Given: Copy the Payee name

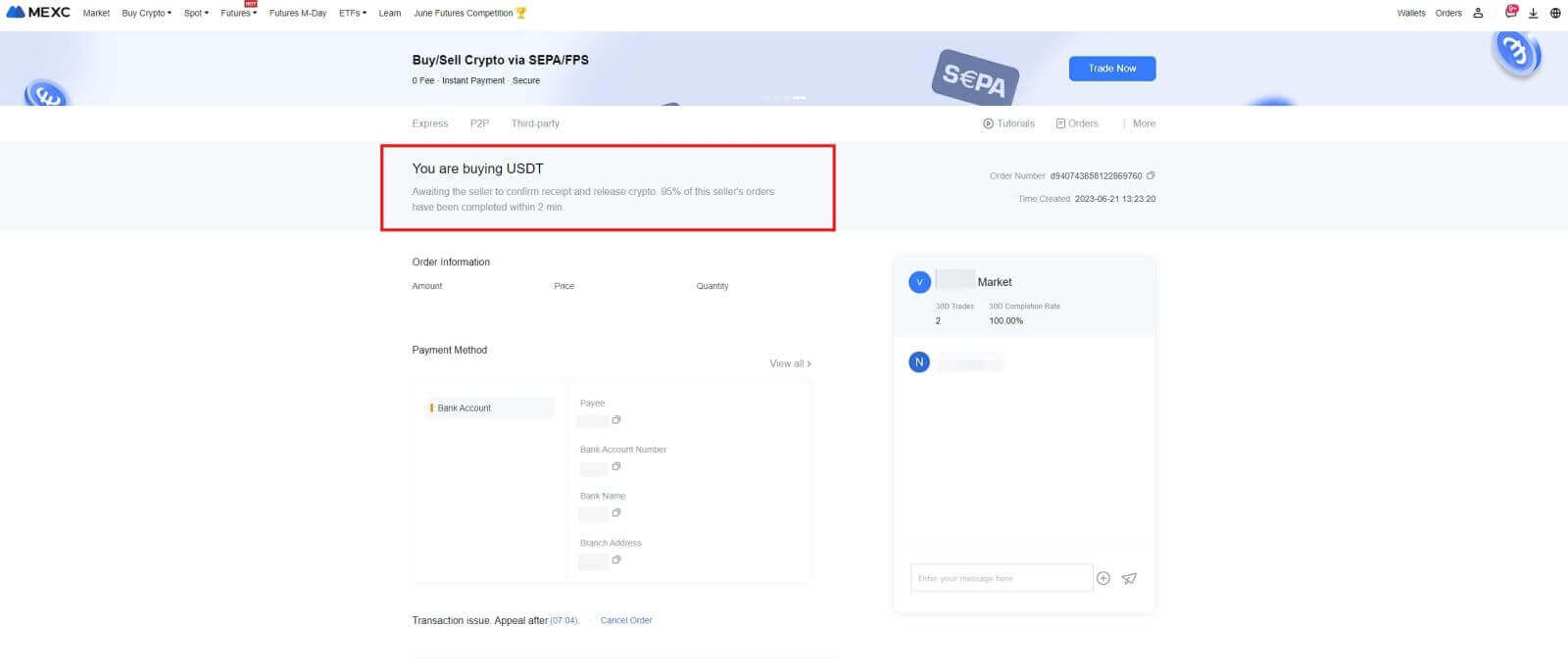Looking at the screenshot, I should pos(616,420).
